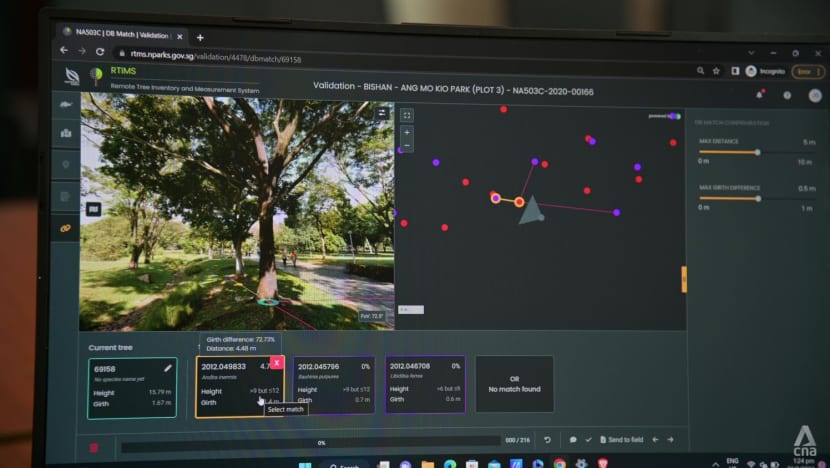Zoom out on the tree map
The height and width of the screenshot is (468, 830).
407,146
